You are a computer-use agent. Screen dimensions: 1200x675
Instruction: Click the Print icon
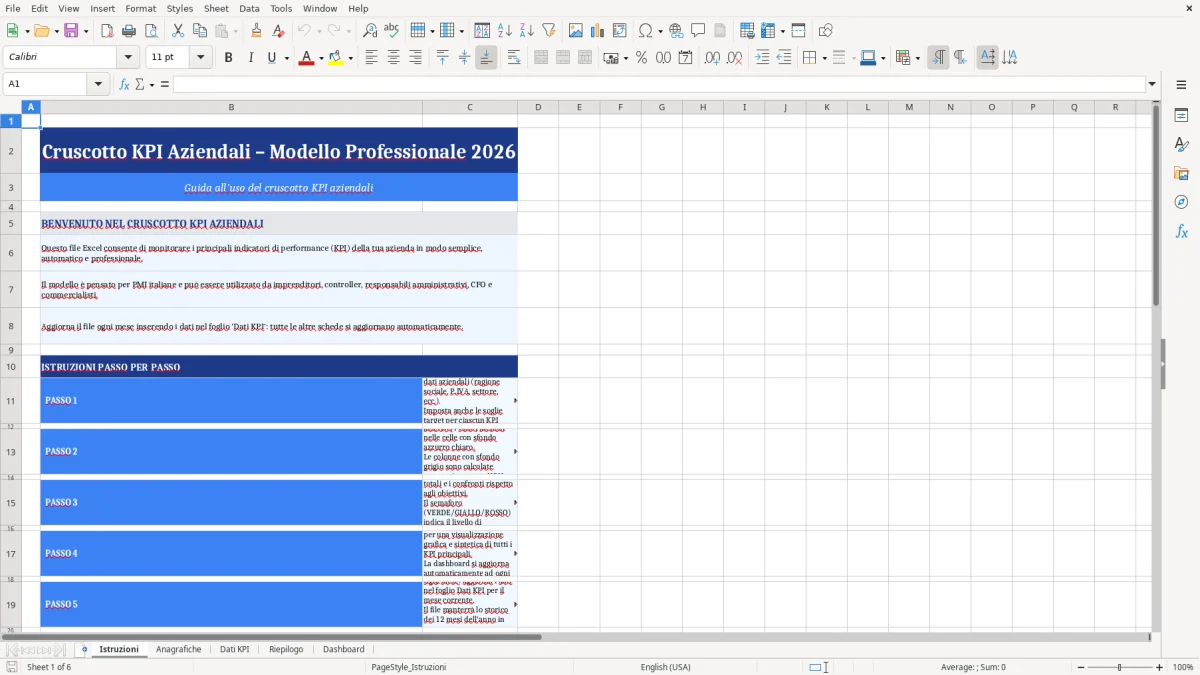[x=128, y=31]
